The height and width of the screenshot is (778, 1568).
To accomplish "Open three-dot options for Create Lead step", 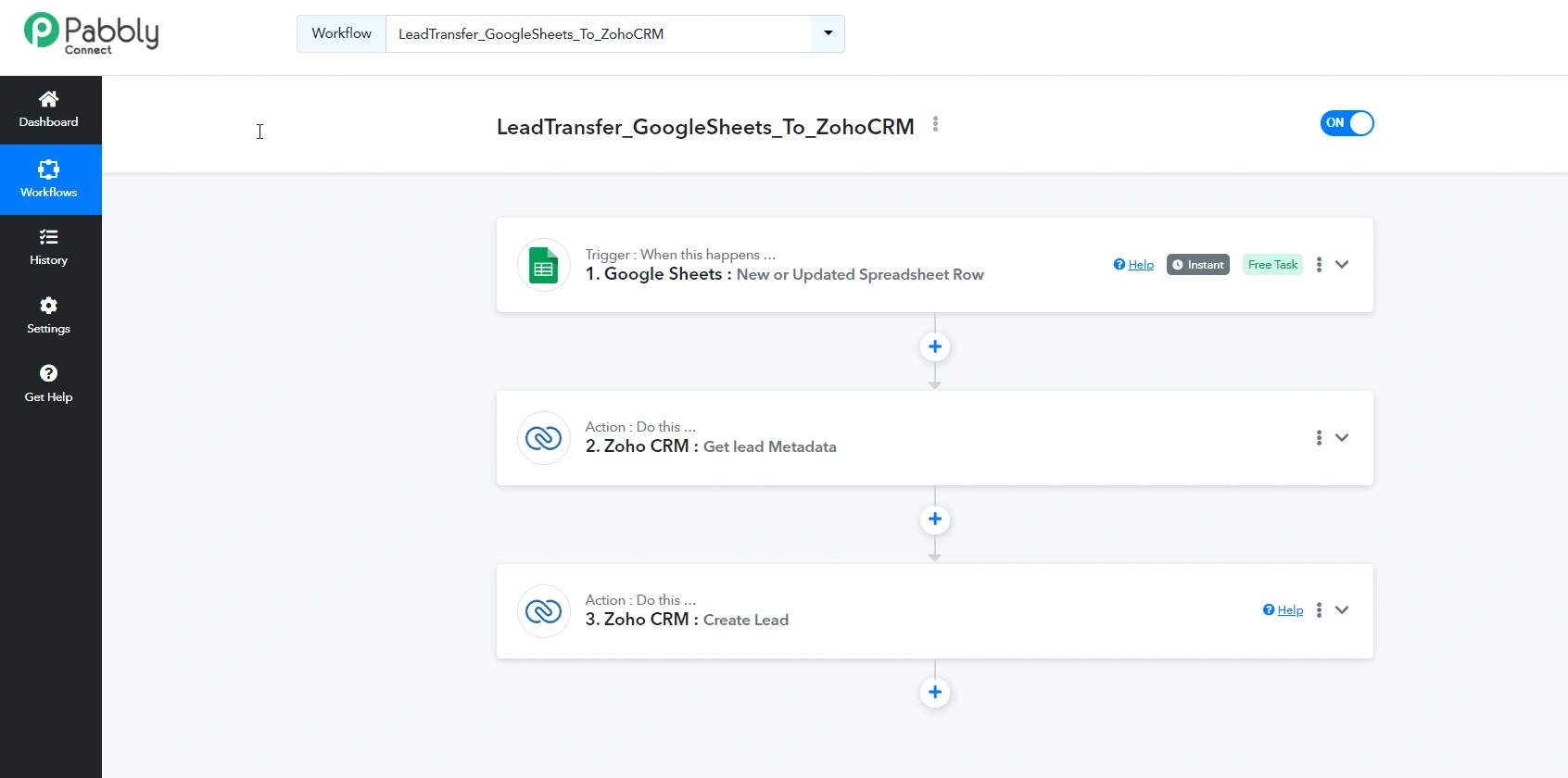I will [1319, 610].
